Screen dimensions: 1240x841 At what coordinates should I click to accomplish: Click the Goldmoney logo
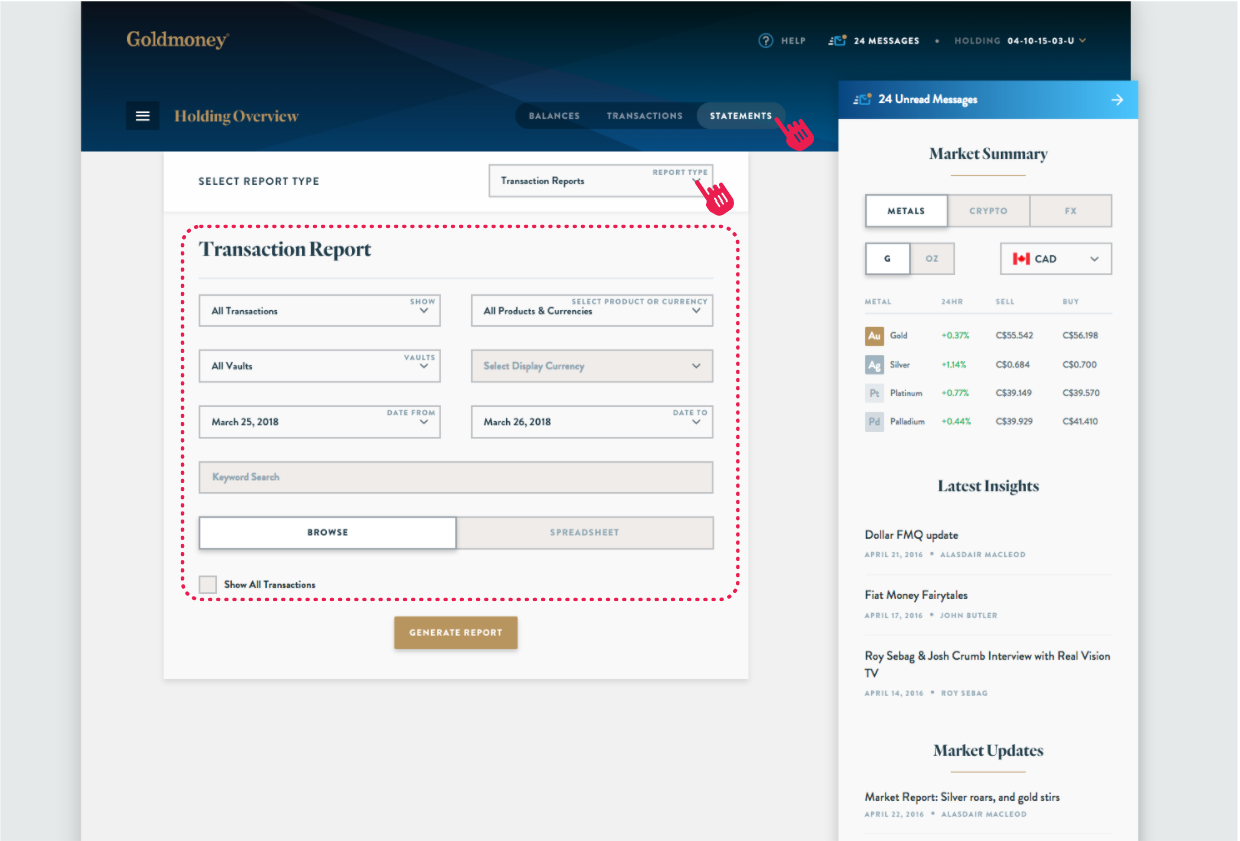click(x=178, y=40)
